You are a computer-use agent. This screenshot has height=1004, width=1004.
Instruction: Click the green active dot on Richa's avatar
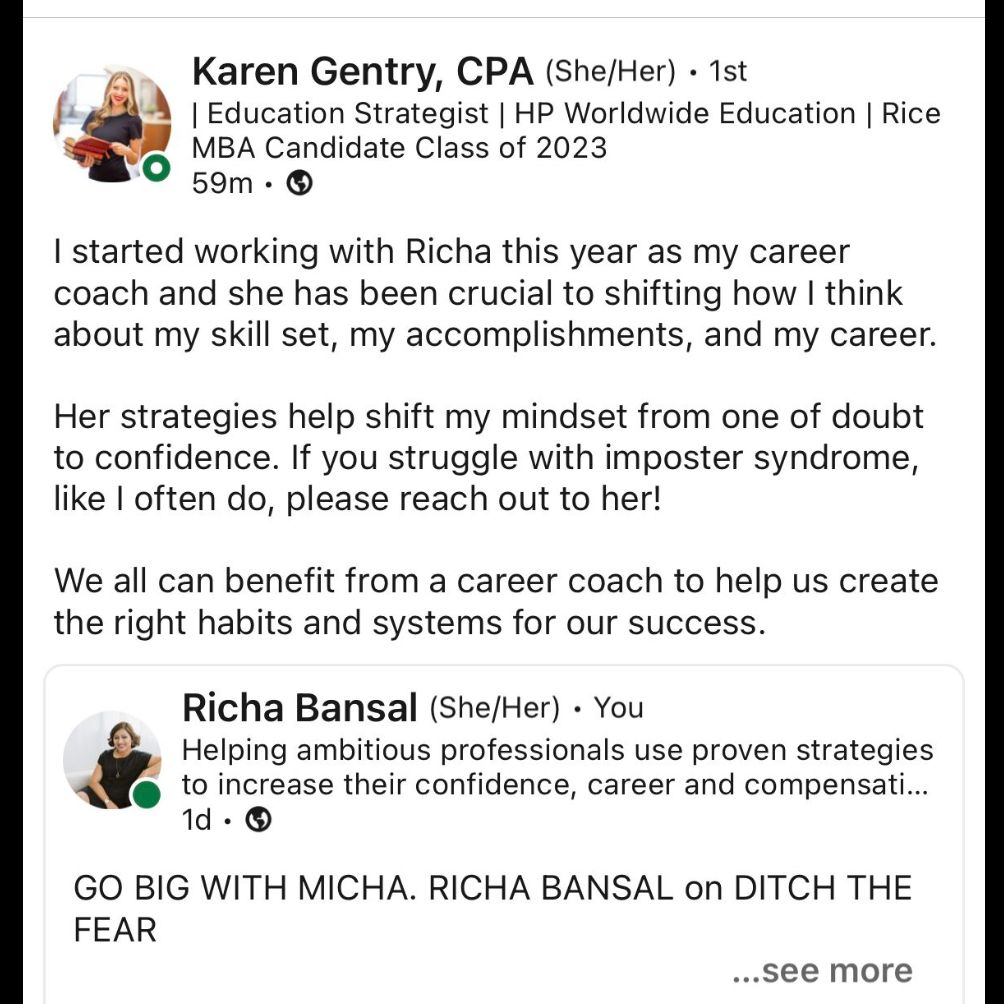pos(147,795)
